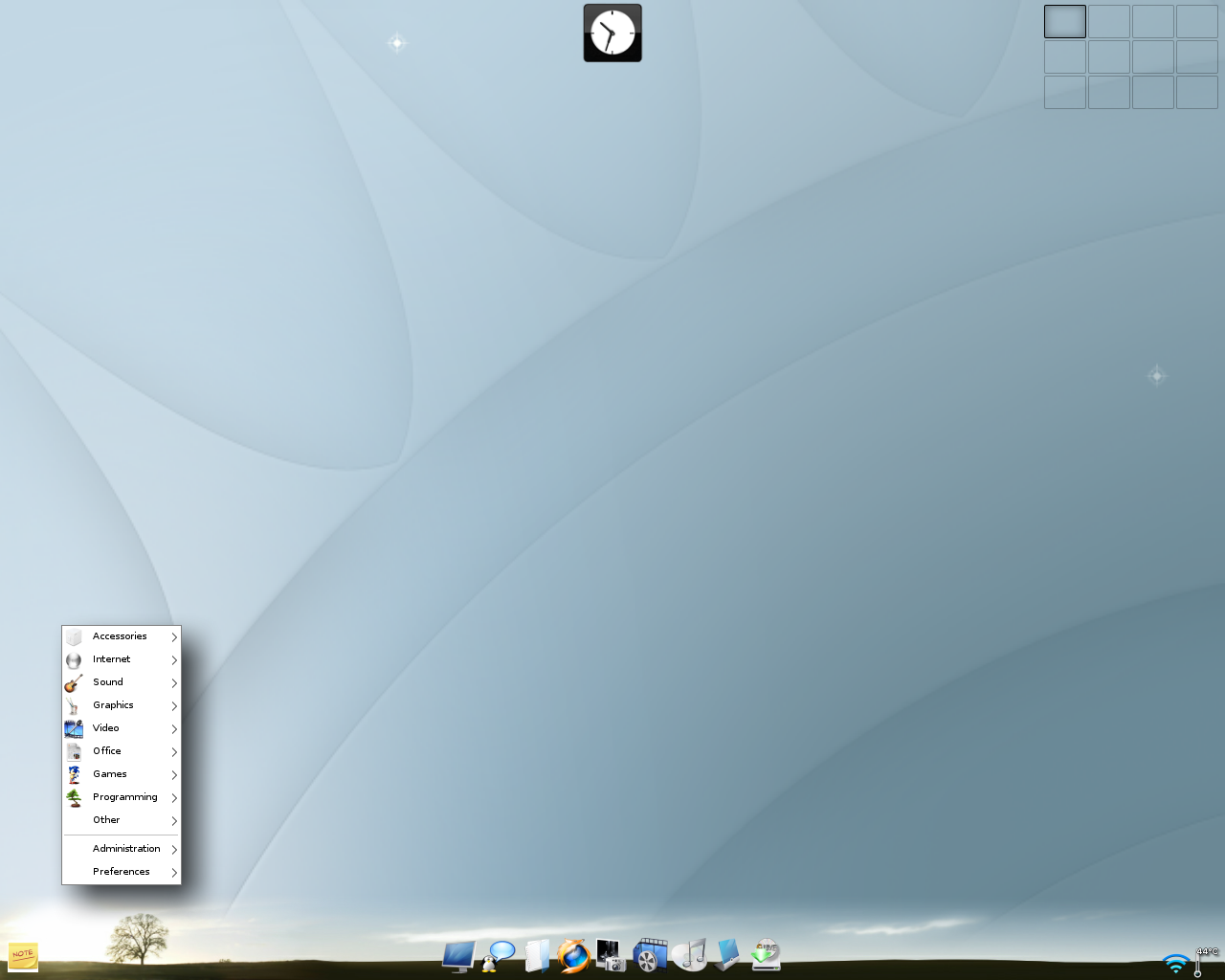Click the guitar icon for the Sound category

coord(74,682)
